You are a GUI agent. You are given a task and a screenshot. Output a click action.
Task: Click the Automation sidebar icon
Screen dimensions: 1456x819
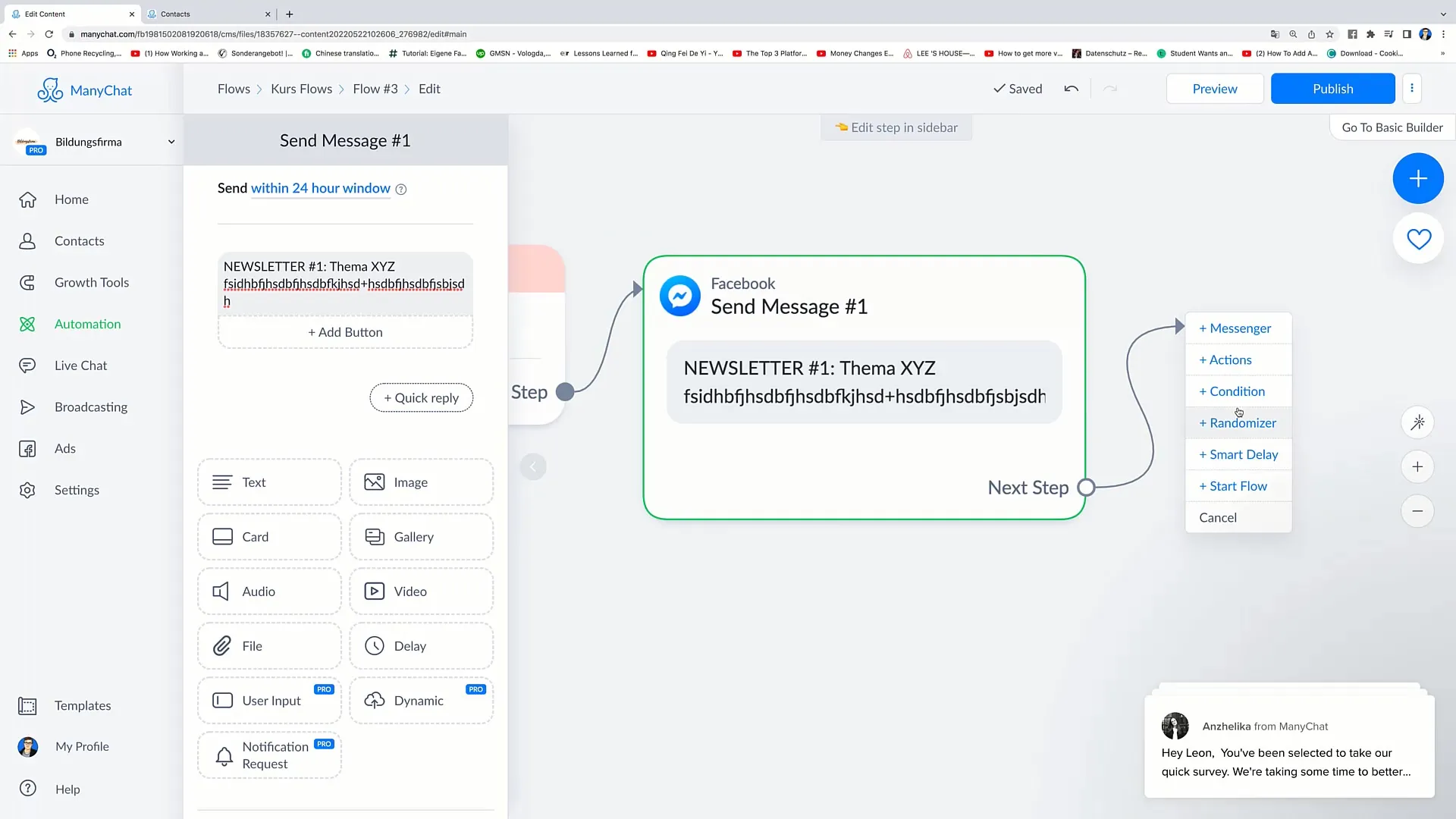(27, 323)
